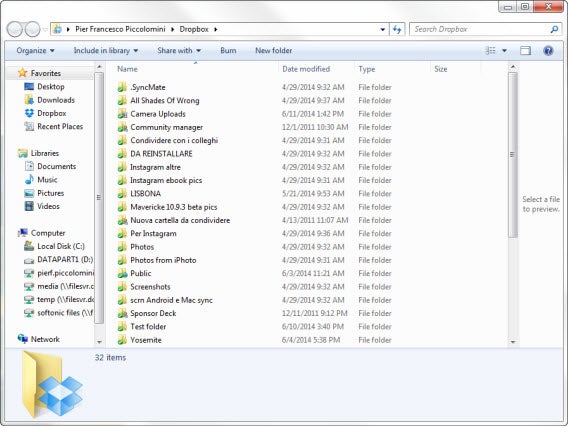Viewport: 568px width, 426px height.
Task: Click the Computer icon in sidebar
Action: tap(22, 233)
